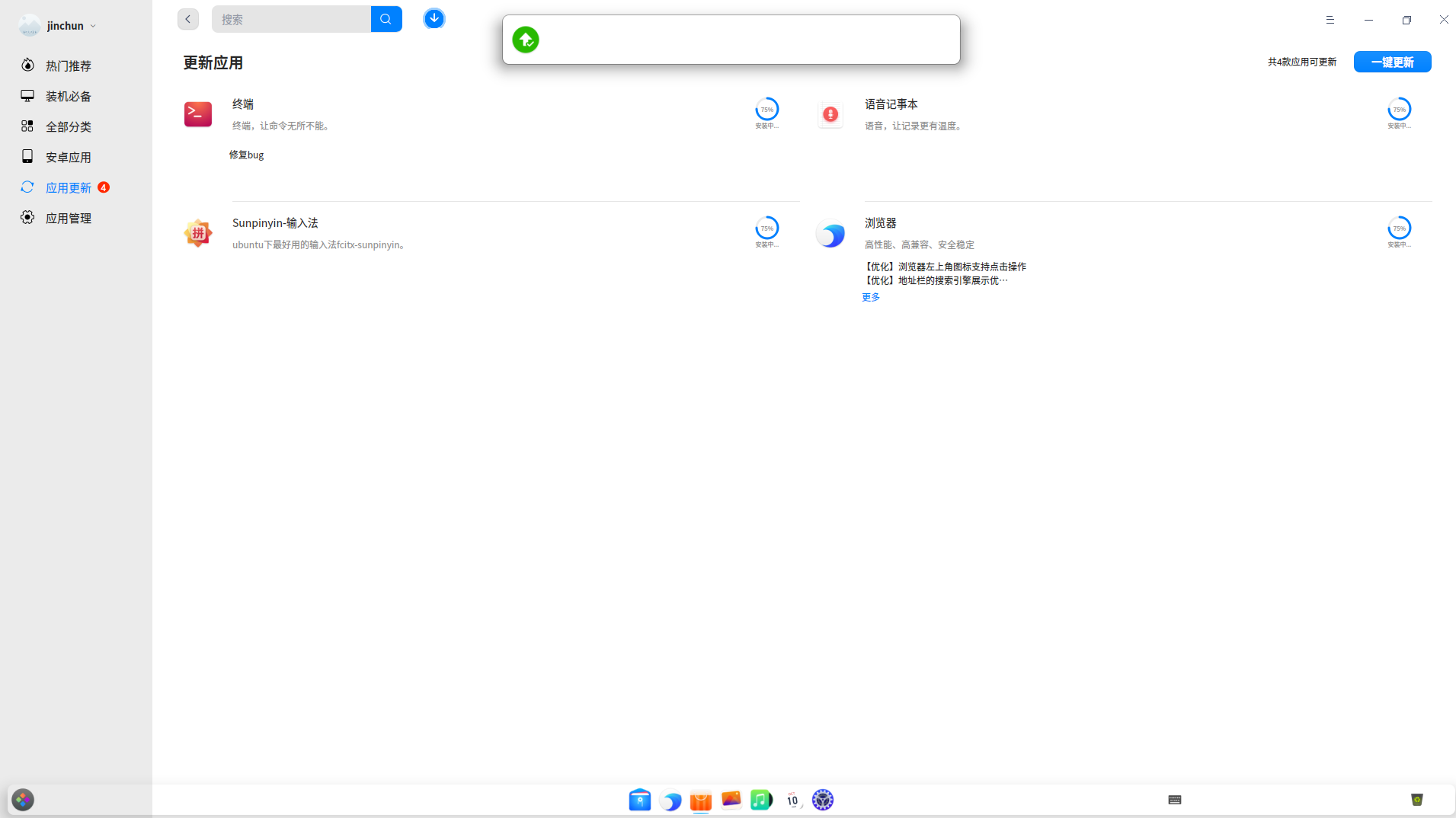Viewport: 1456px width, 818px height.
Task: Launch Music from the dock
Action: coord(761,800)
